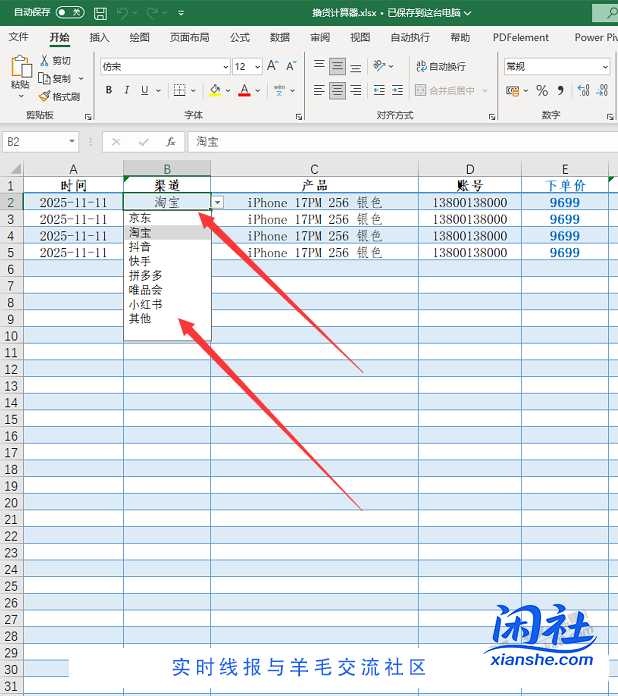The image size is (618, 696).
Task: Click the Save disk icon
Action: pyautogui.click(x=100, y=13)
